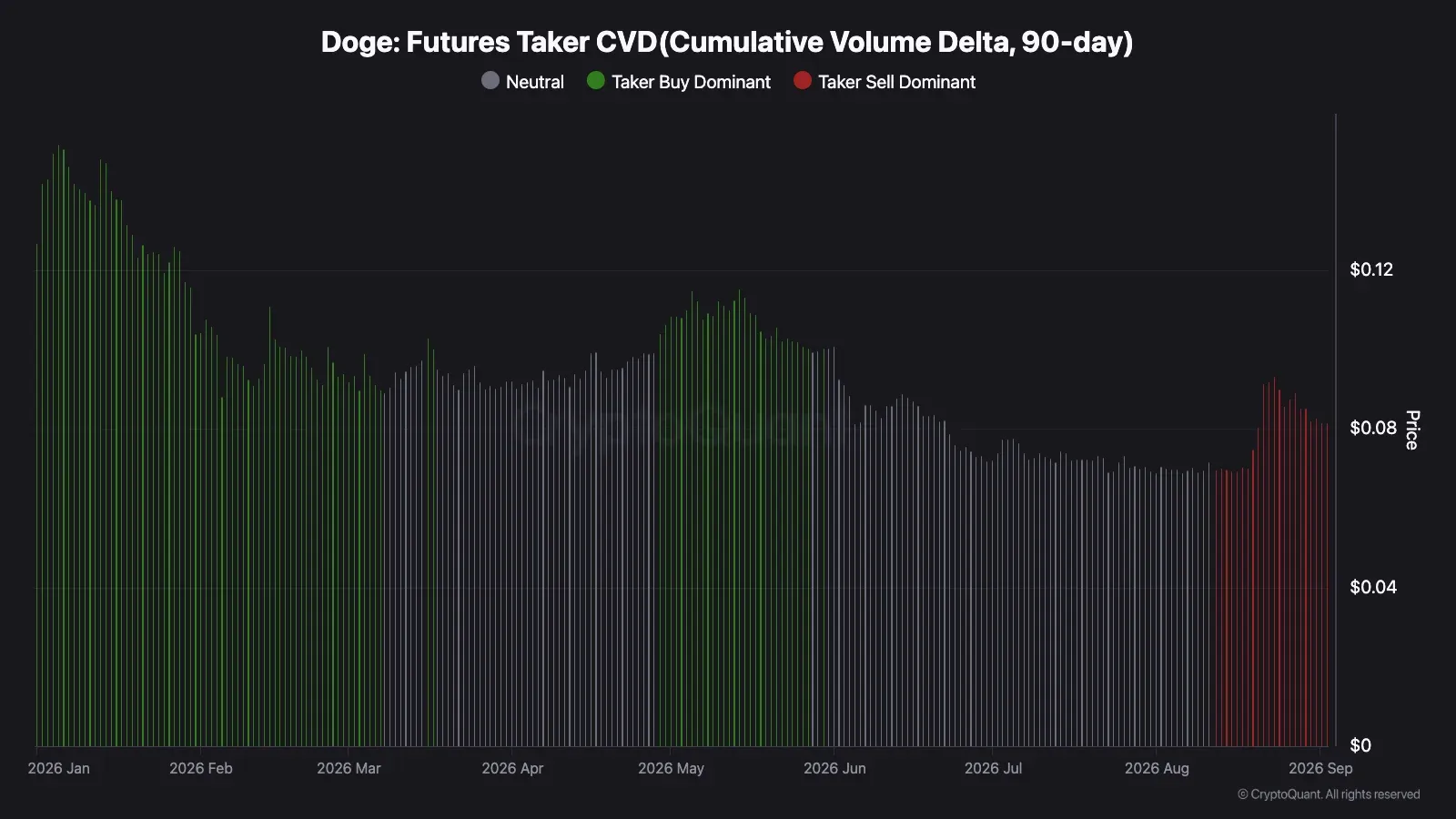Image resolution: width=1456 pixels, height=819 pixels.
Task: Select the 2026 Jun x-axis label
Action: pyautogui.click(x=834, y=768)
